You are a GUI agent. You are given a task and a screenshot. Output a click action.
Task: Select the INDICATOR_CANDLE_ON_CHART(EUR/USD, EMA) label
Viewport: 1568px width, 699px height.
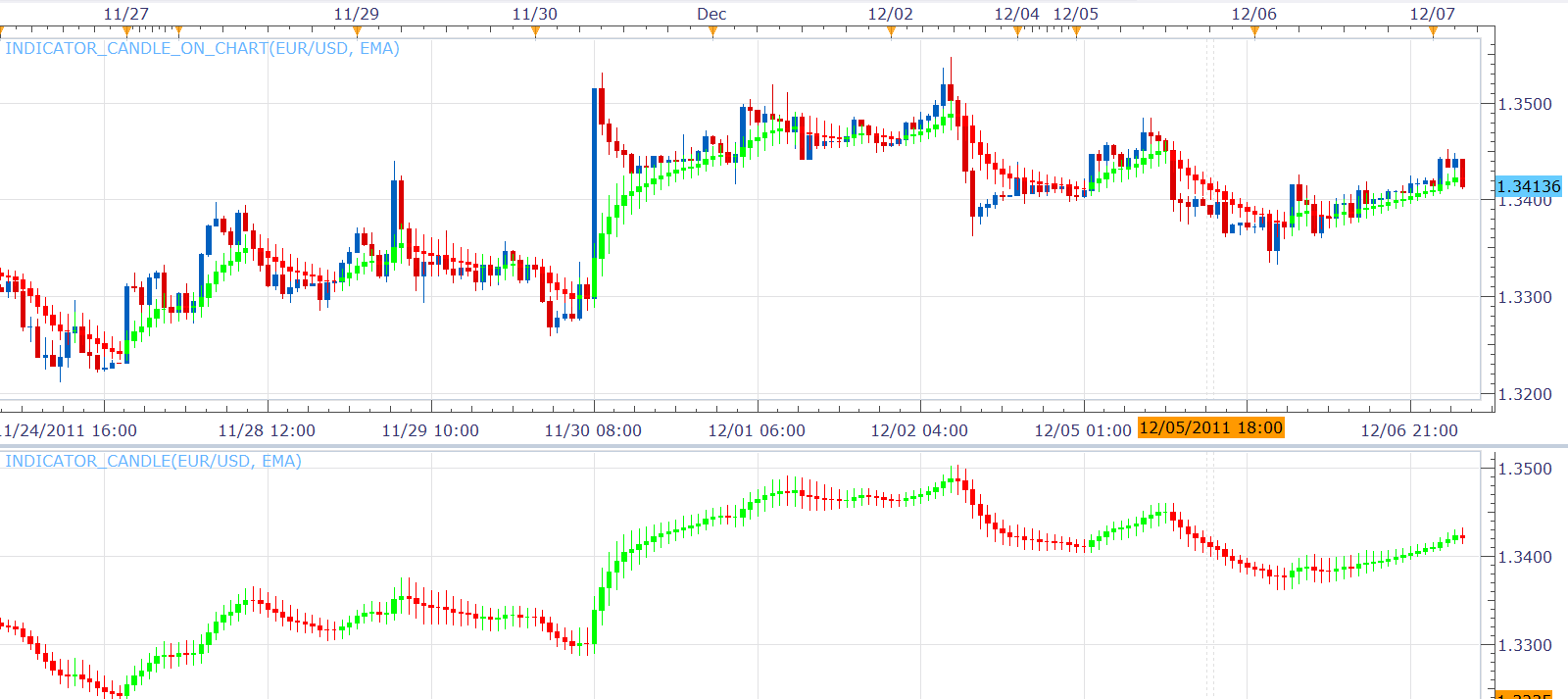coord(203,48)
